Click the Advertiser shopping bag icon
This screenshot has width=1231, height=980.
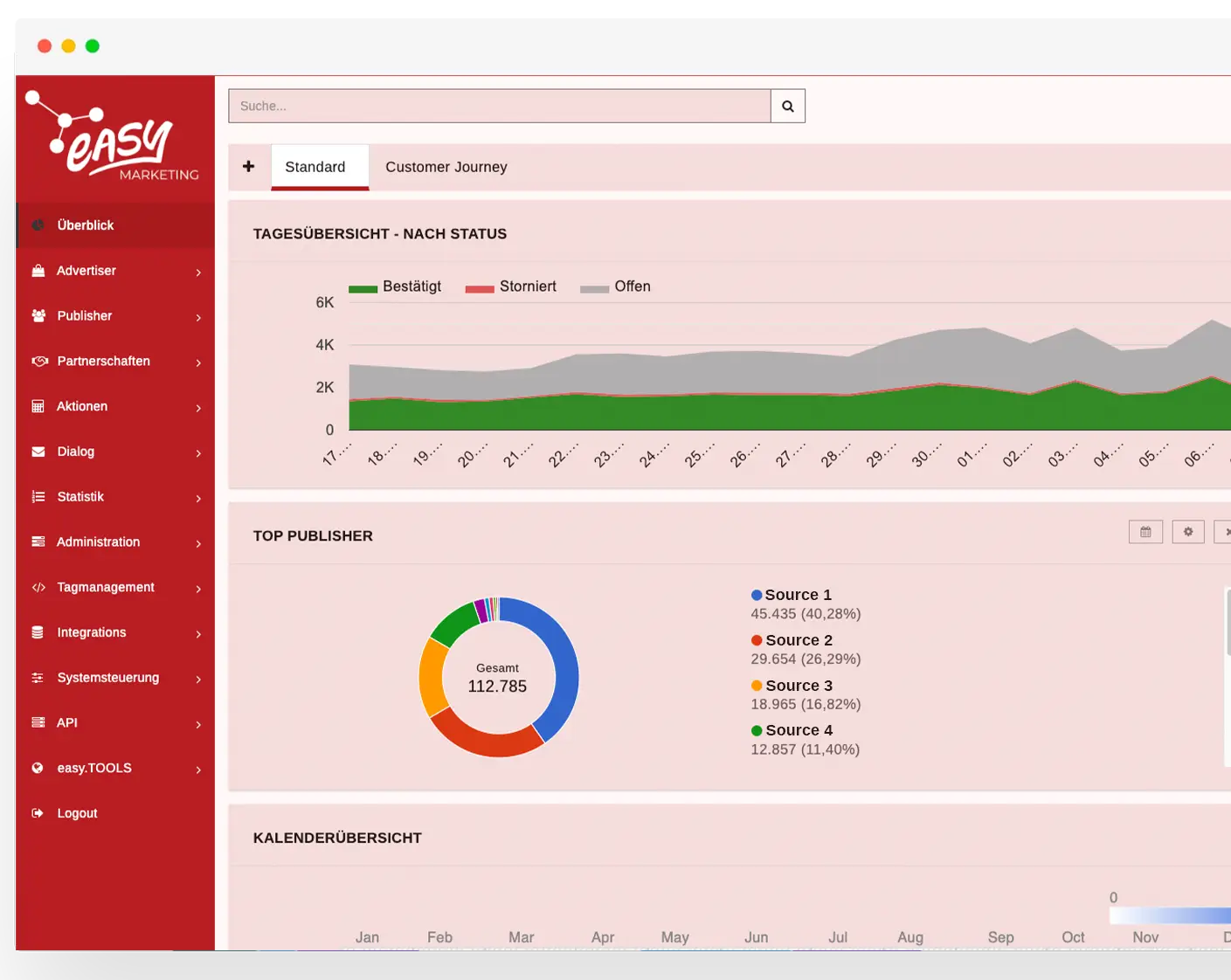click(x=38, y=271)
